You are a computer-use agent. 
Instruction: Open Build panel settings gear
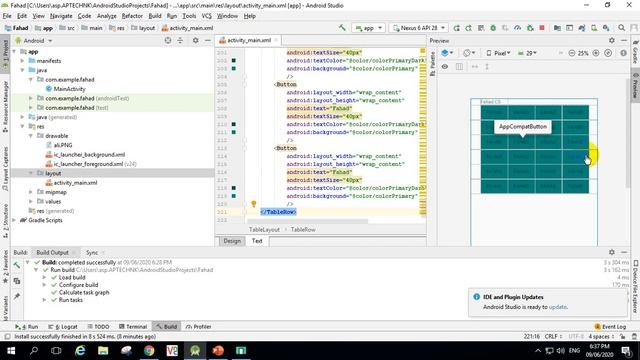(x=611, y=252)
